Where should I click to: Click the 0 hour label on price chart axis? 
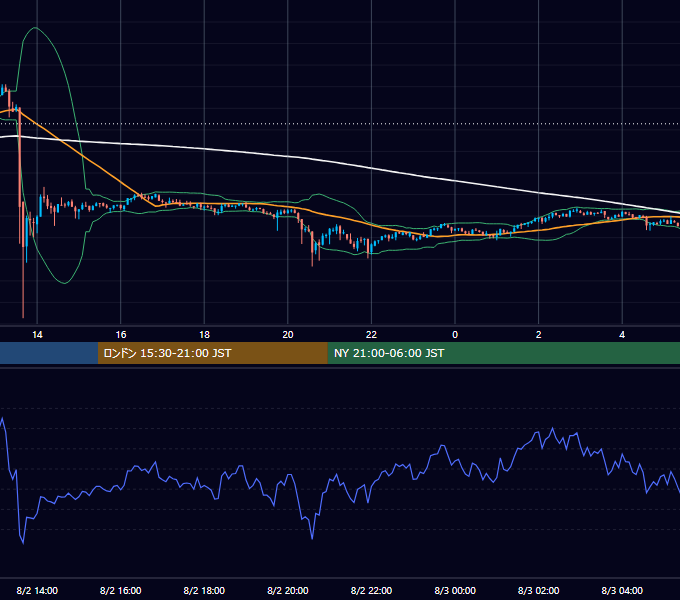pos(455,335)
